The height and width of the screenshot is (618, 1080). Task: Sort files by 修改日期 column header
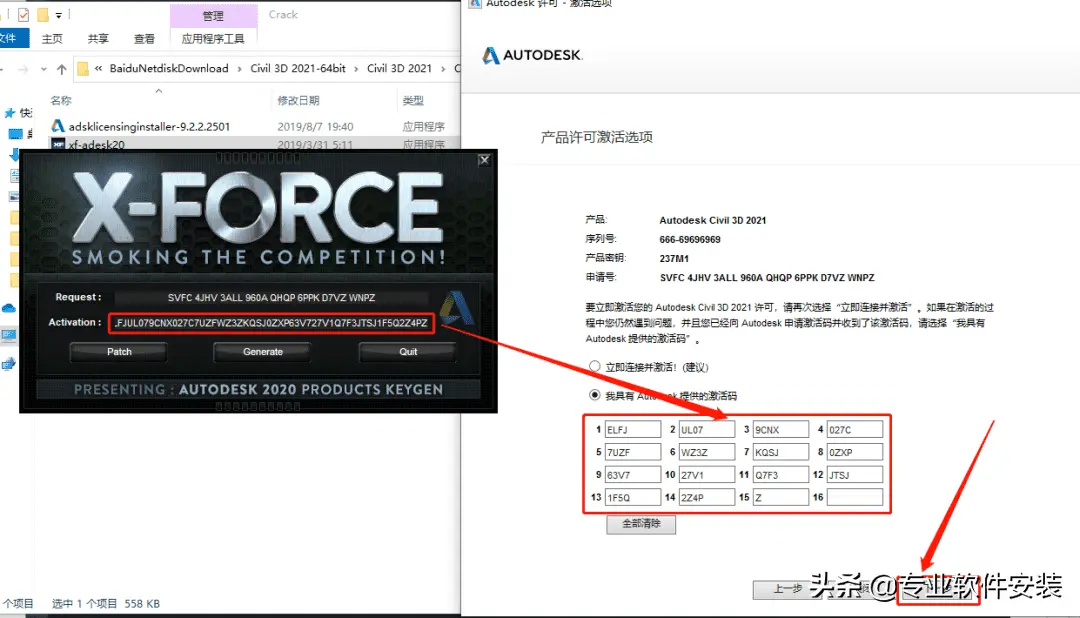[298, 101]
